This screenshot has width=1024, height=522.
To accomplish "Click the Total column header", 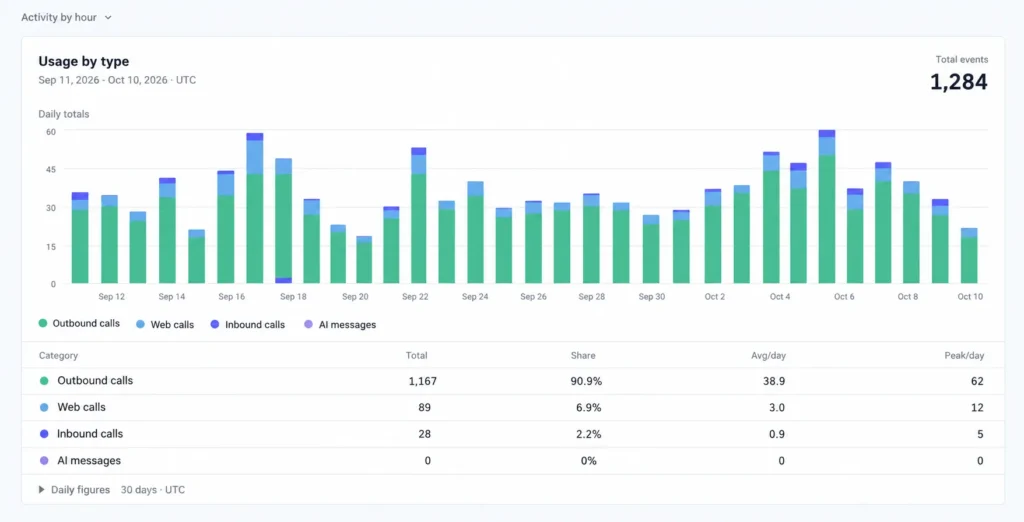I will (417, 355).
